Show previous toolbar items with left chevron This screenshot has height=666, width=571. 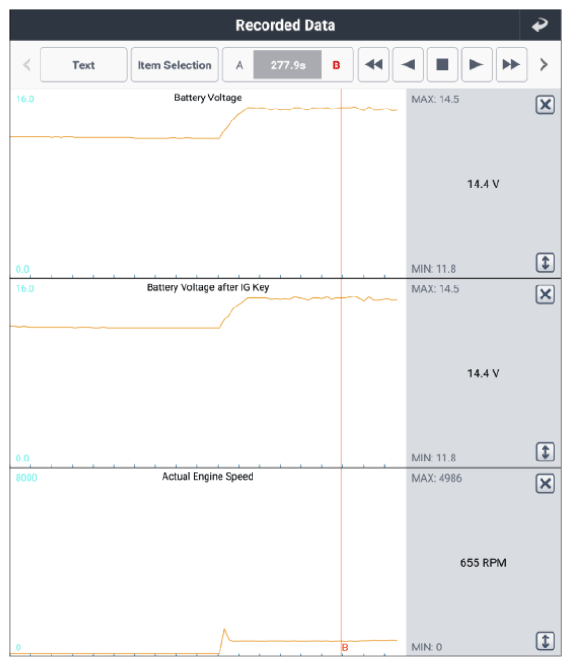point(27,65)
